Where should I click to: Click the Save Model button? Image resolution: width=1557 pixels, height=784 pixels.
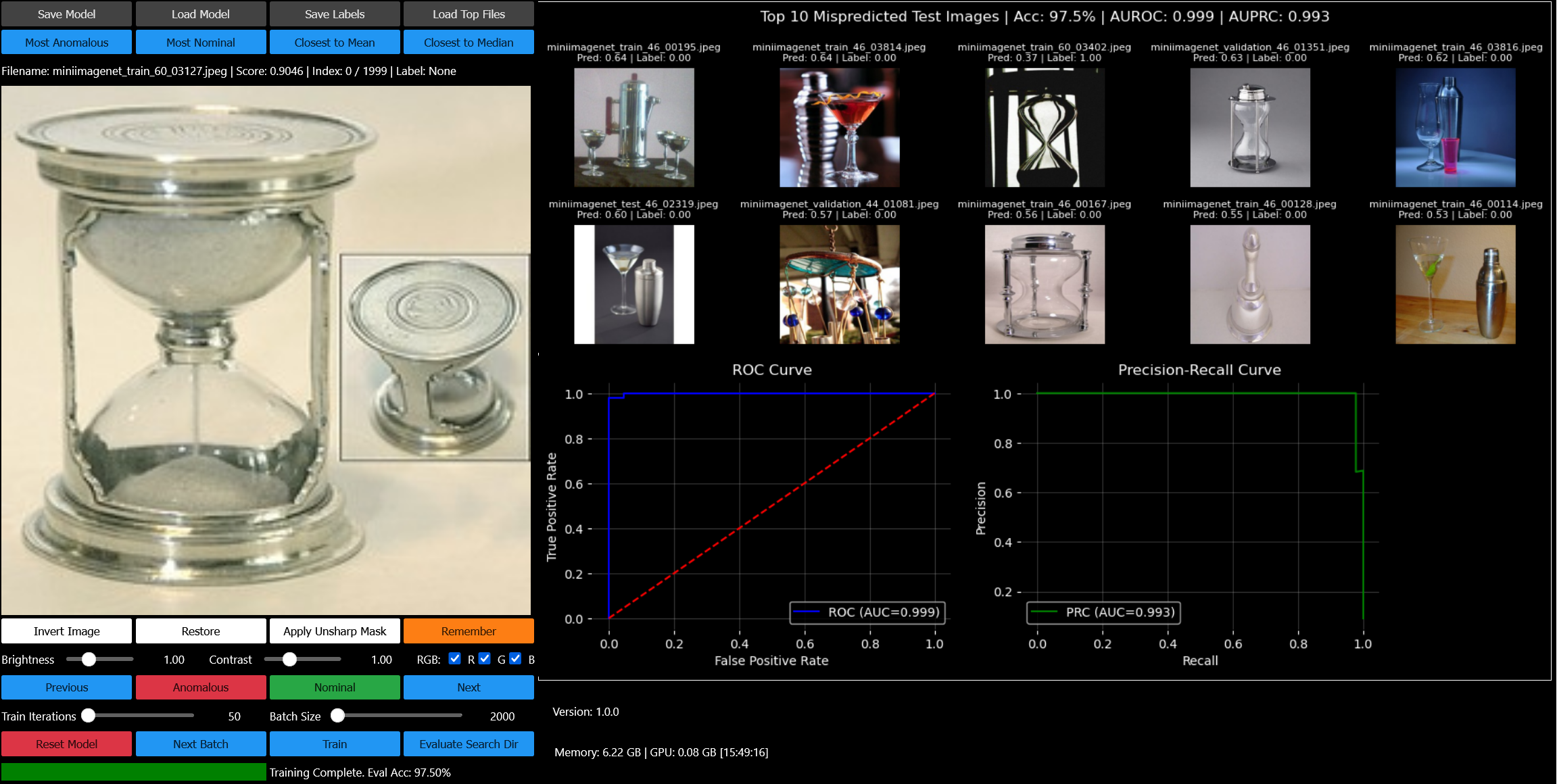click(66, 14)
